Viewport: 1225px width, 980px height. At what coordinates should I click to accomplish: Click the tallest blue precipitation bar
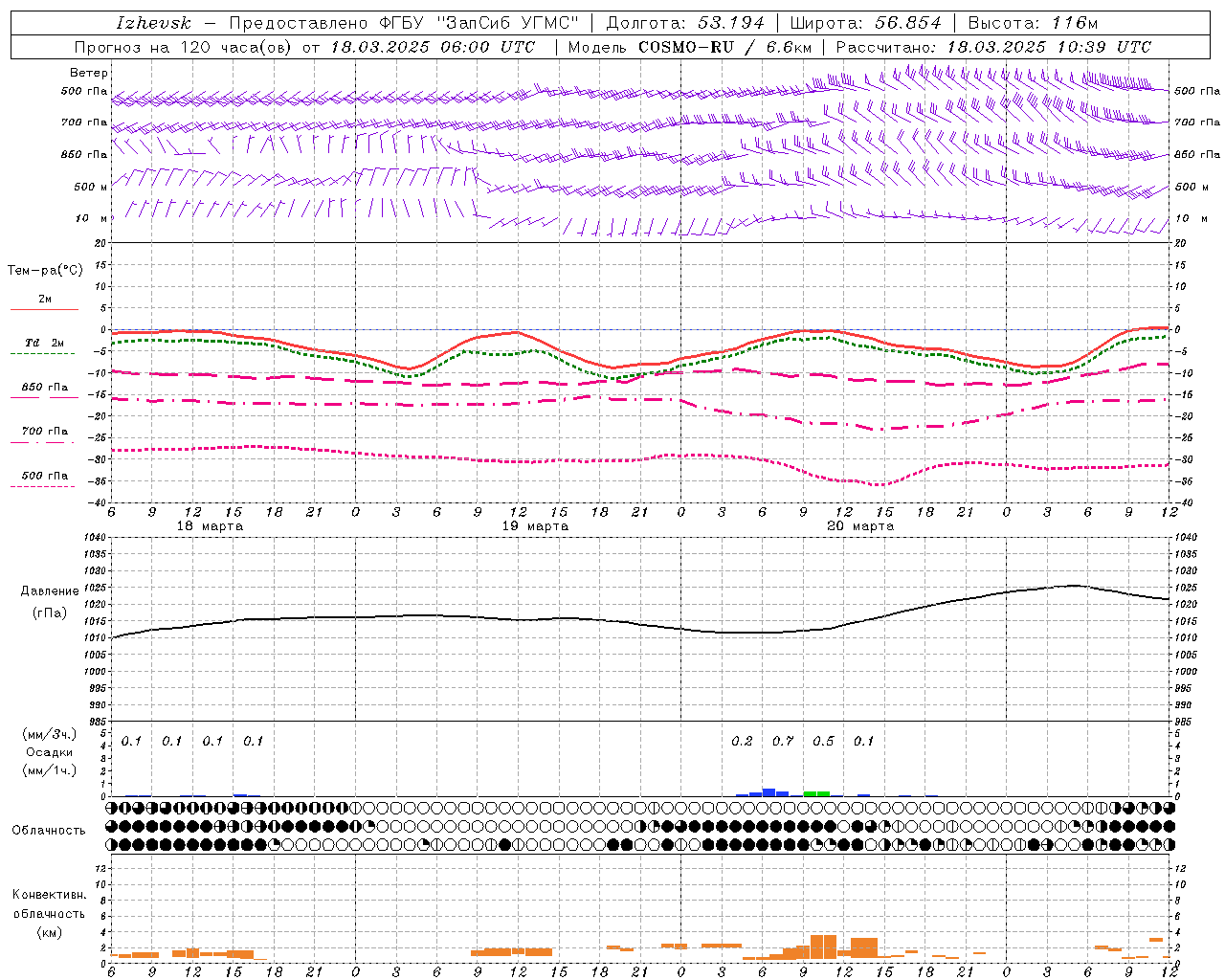pos(768,792)
